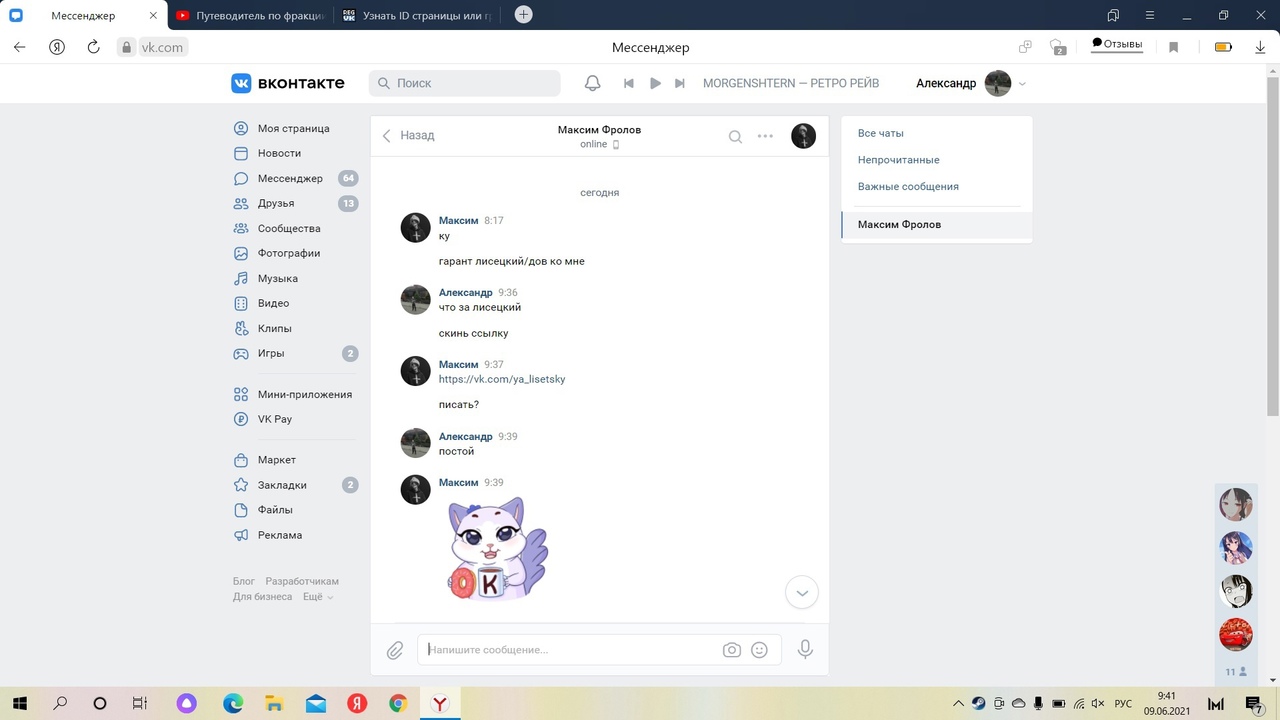This screenshot has height=720, width=1280.
Task: Open the three-dots chat actions menu
Action: (765, 137)
